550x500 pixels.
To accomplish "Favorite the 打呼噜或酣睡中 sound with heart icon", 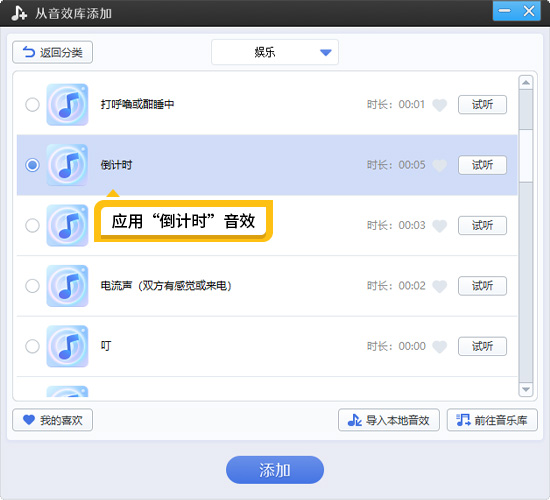I will click(x=440, y=105).
